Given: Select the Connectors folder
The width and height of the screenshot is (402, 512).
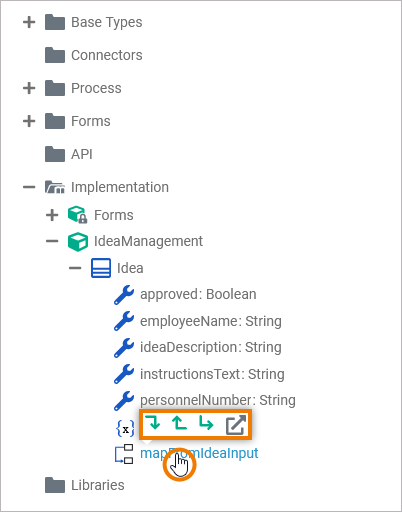Looking at the screenshot, I should tap(107, 55).
